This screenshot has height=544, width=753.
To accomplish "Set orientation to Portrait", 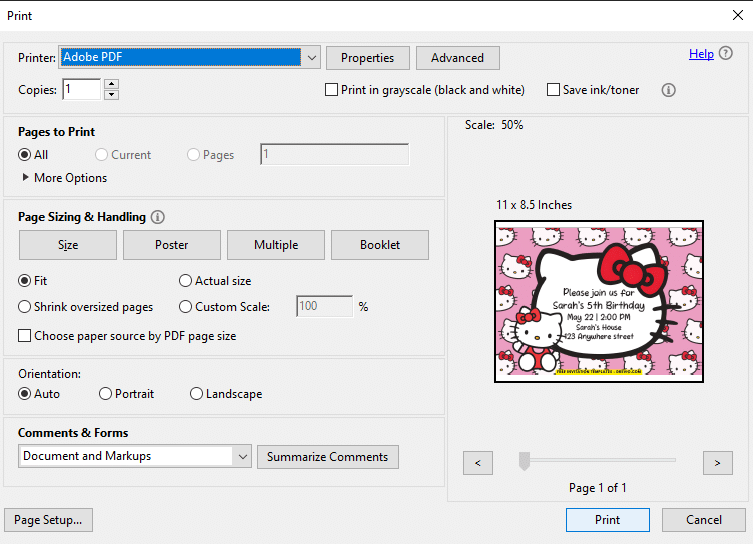I will point(105,394).
